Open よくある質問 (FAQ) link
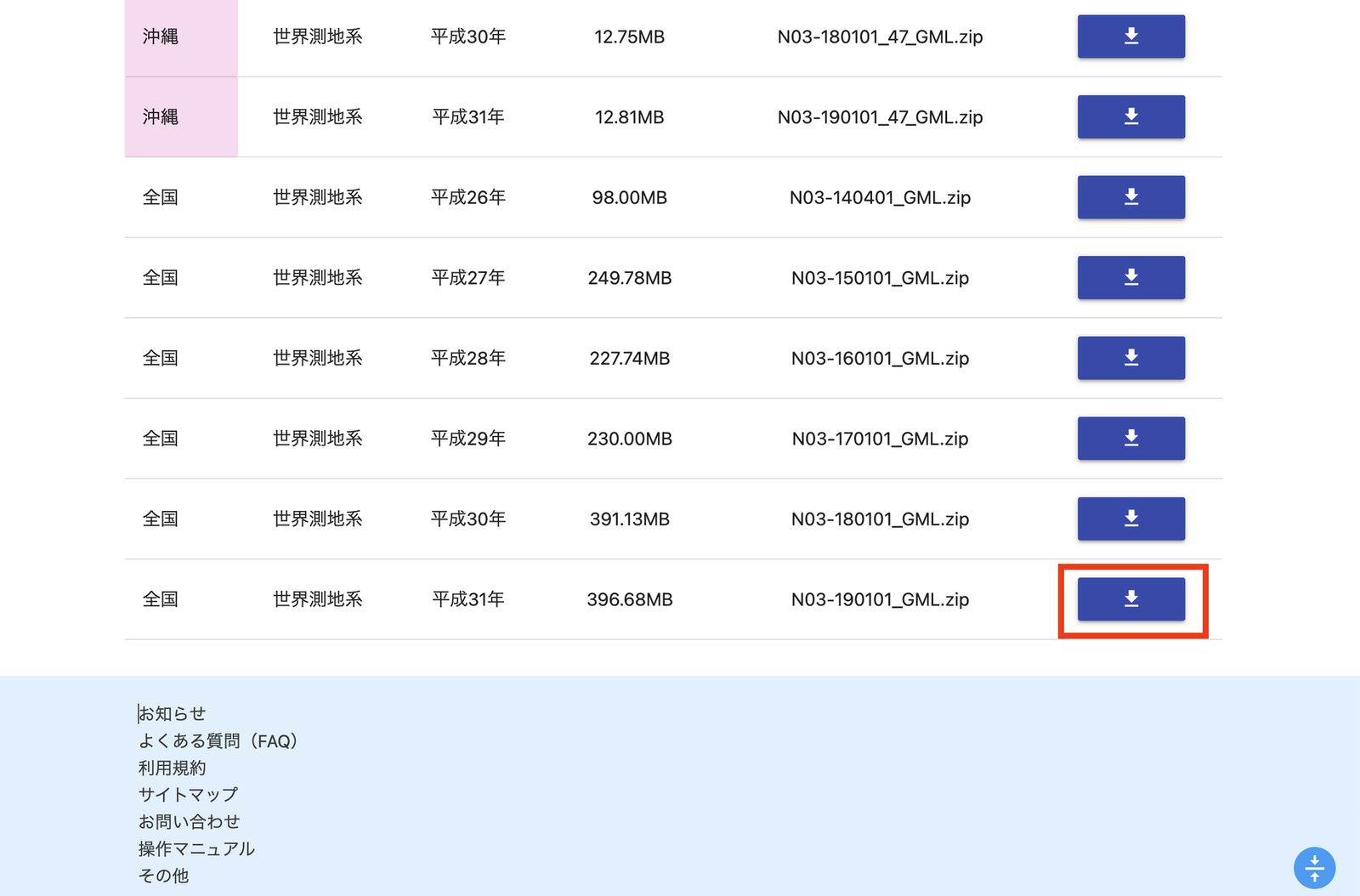The height and width of the screenshot is (896, 1360). coord(218,740)
